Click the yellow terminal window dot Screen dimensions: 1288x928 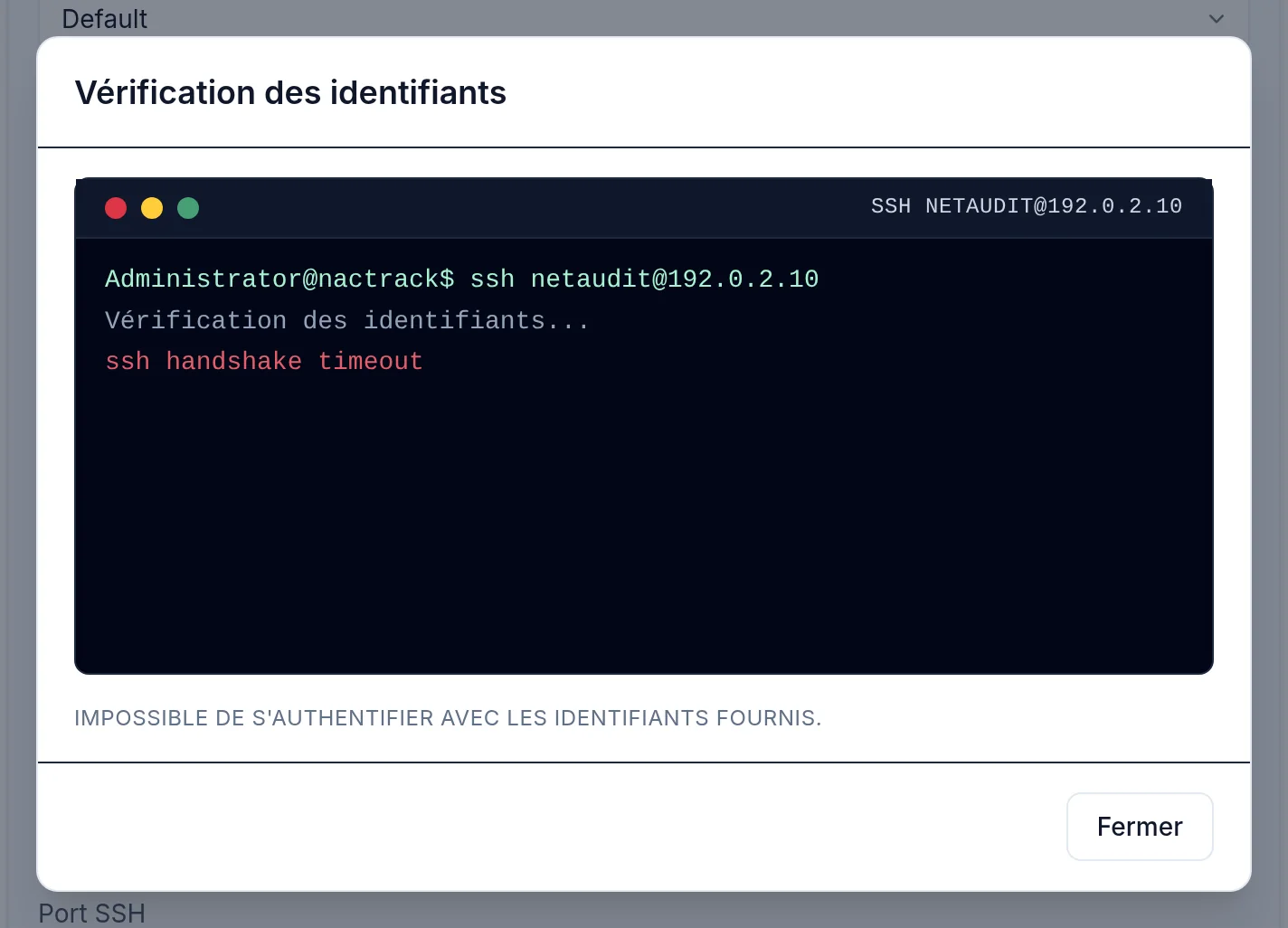click(152, 208)
